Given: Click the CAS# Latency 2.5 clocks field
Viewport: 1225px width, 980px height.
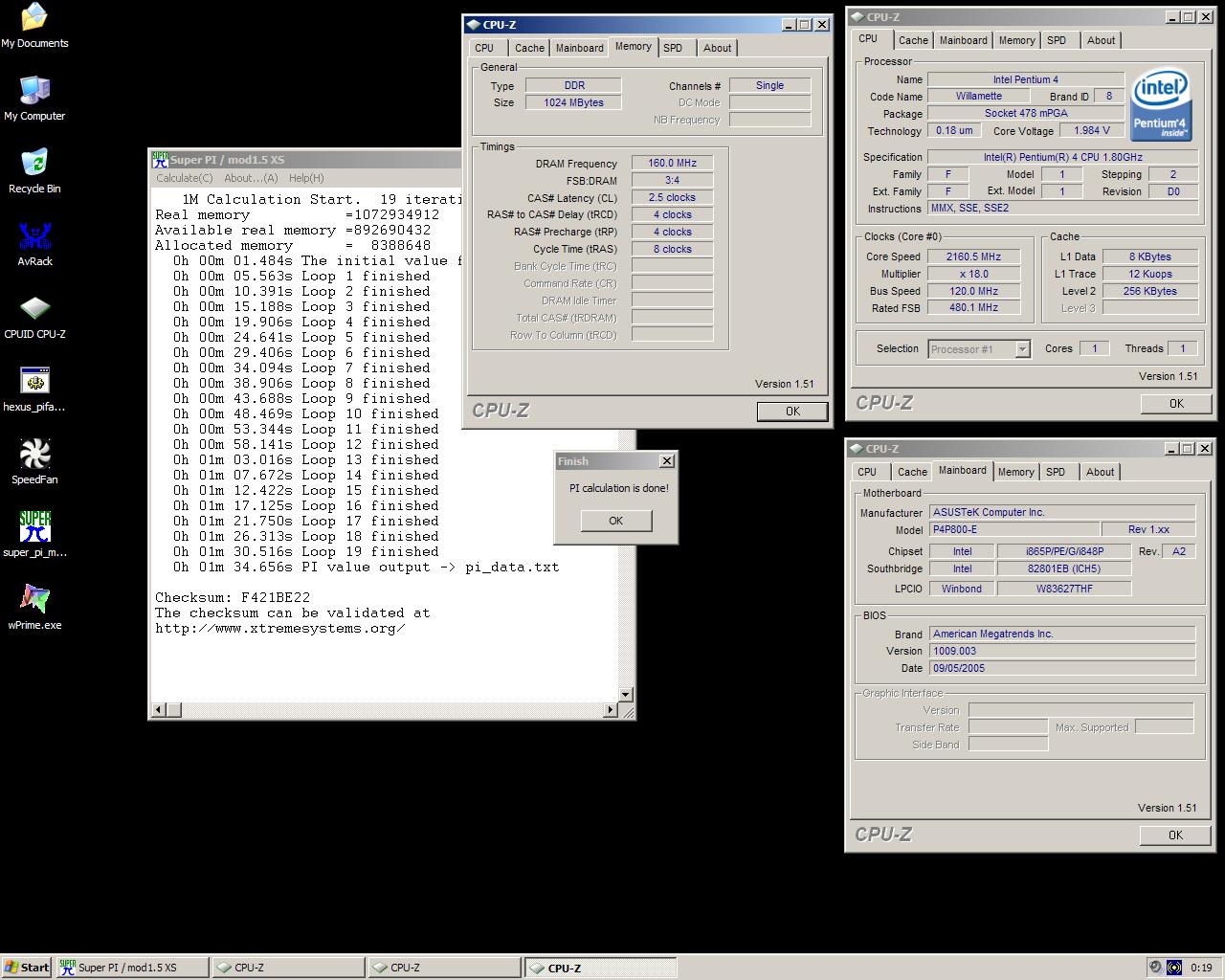Looking at the screenshot, I should [672, 198].
